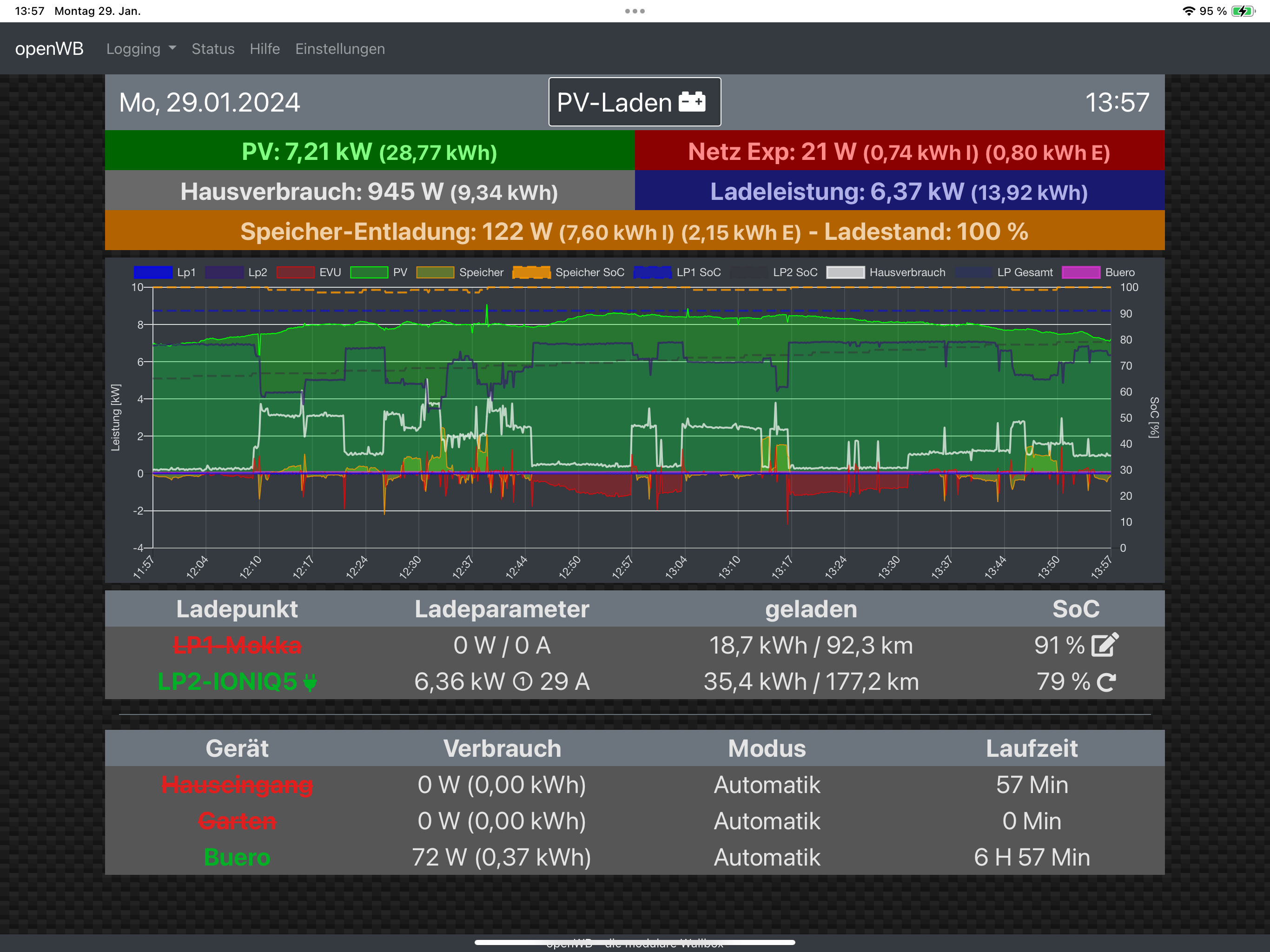Open the Status menu item
This screenshot has width=1270, height=952.
[213, 49]
